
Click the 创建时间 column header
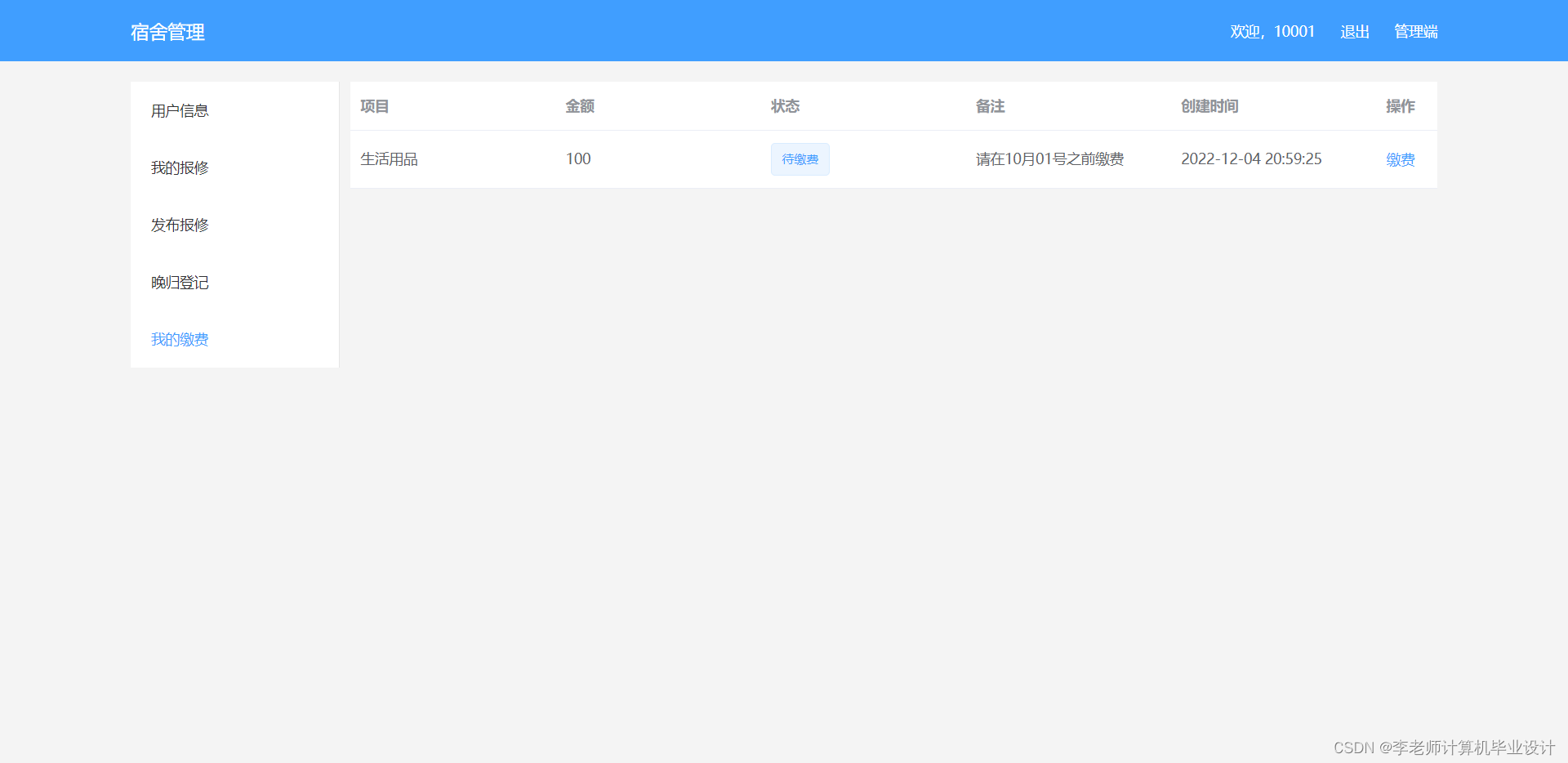click(x=1209, y=106)
